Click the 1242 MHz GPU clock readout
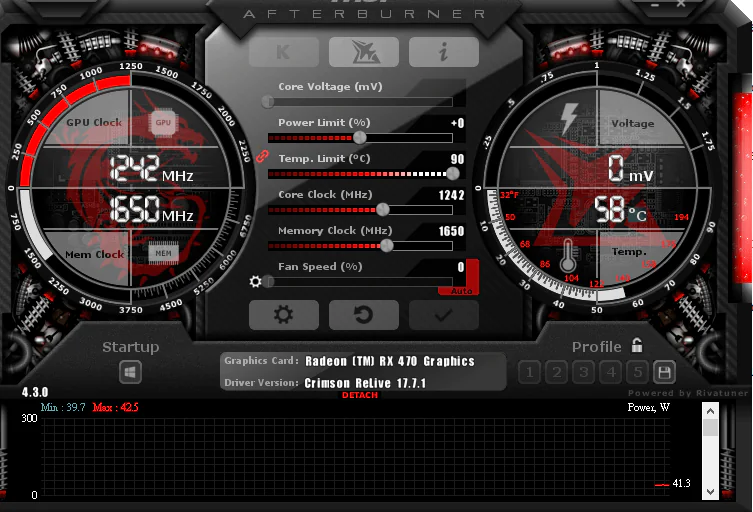The image size is (753, 512). (x=151, y=169)
